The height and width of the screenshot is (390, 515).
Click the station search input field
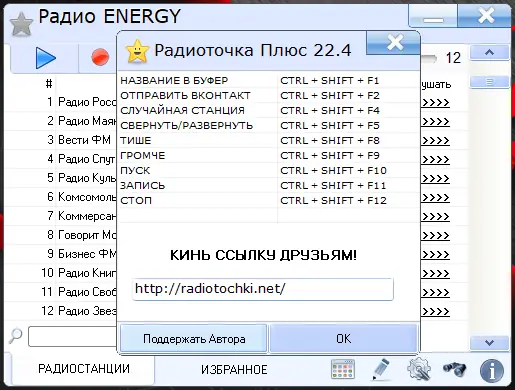click(x=72, y=336)
